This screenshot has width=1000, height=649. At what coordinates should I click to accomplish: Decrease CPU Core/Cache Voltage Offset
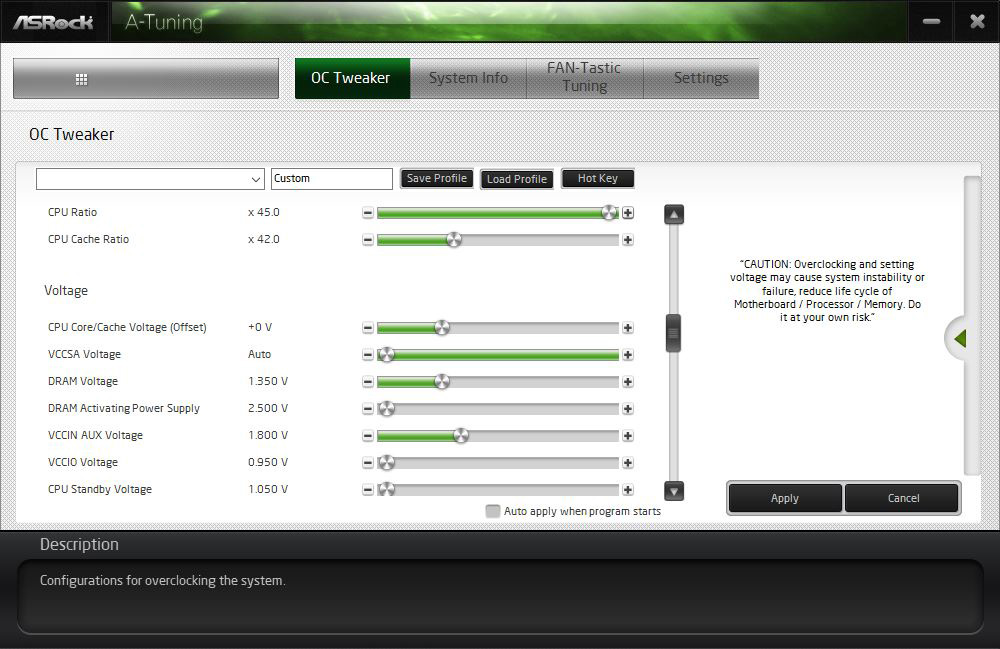click(367, 328)
